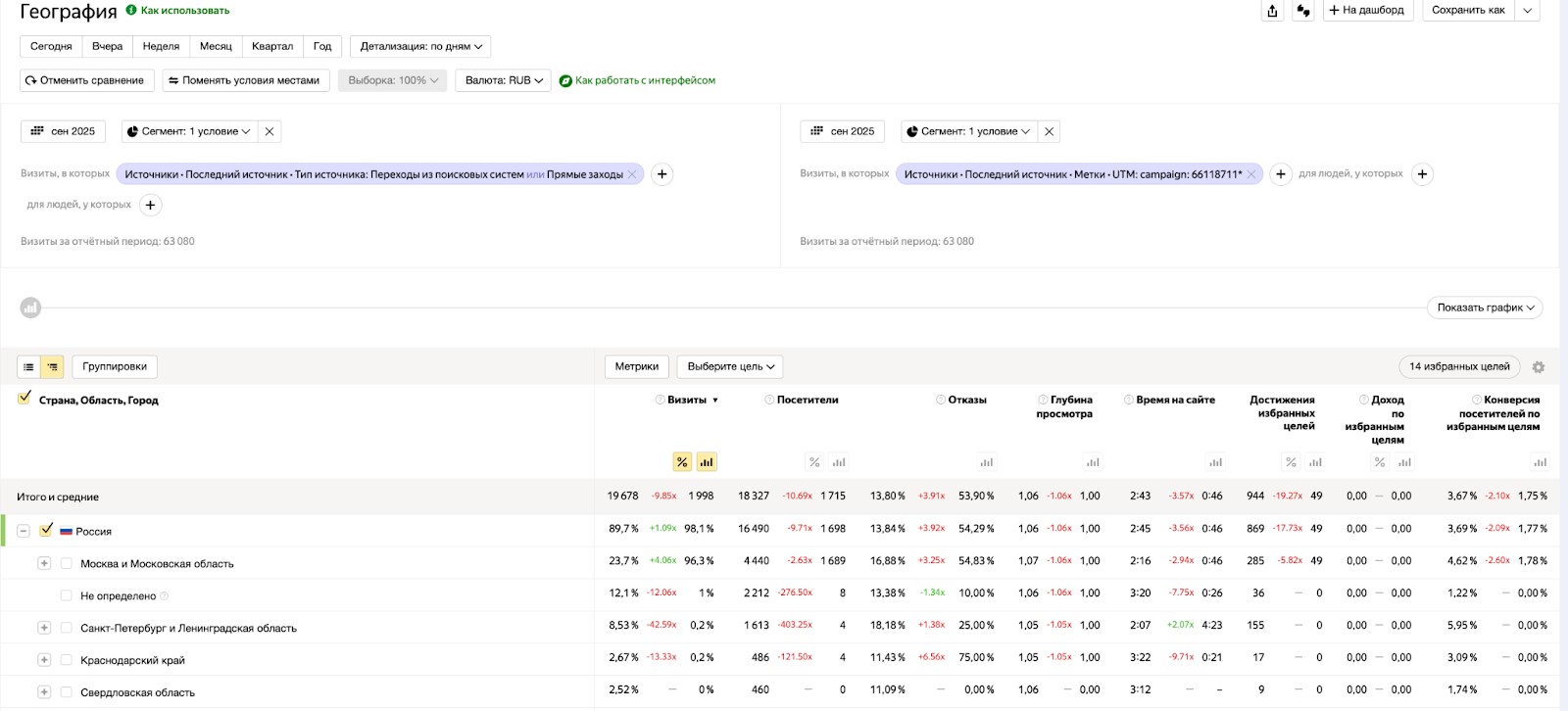This screenshot has height=711, width=1568.
Task: Open table settings gear icon
Action: point(1538,367)
